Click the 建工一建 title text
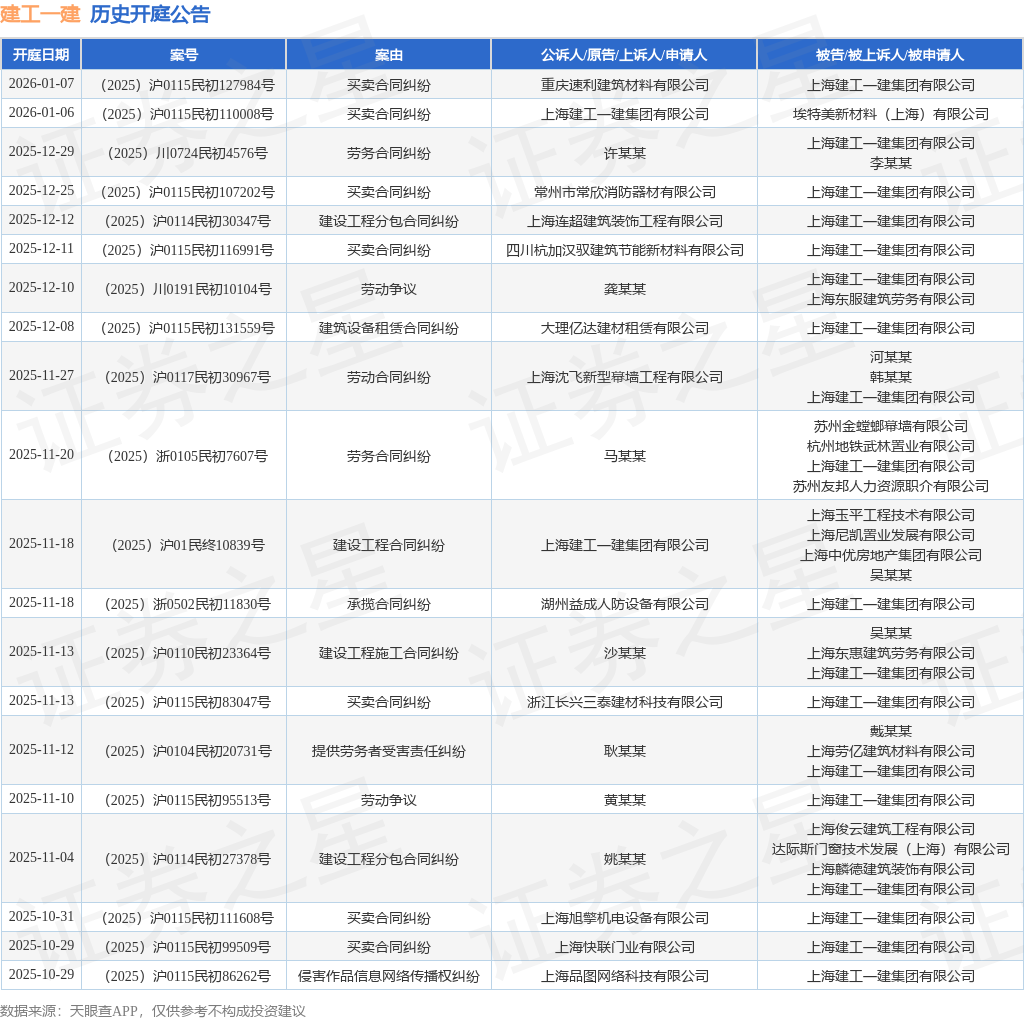Screen dimensions: 1024x1020 tap(40, 14)
